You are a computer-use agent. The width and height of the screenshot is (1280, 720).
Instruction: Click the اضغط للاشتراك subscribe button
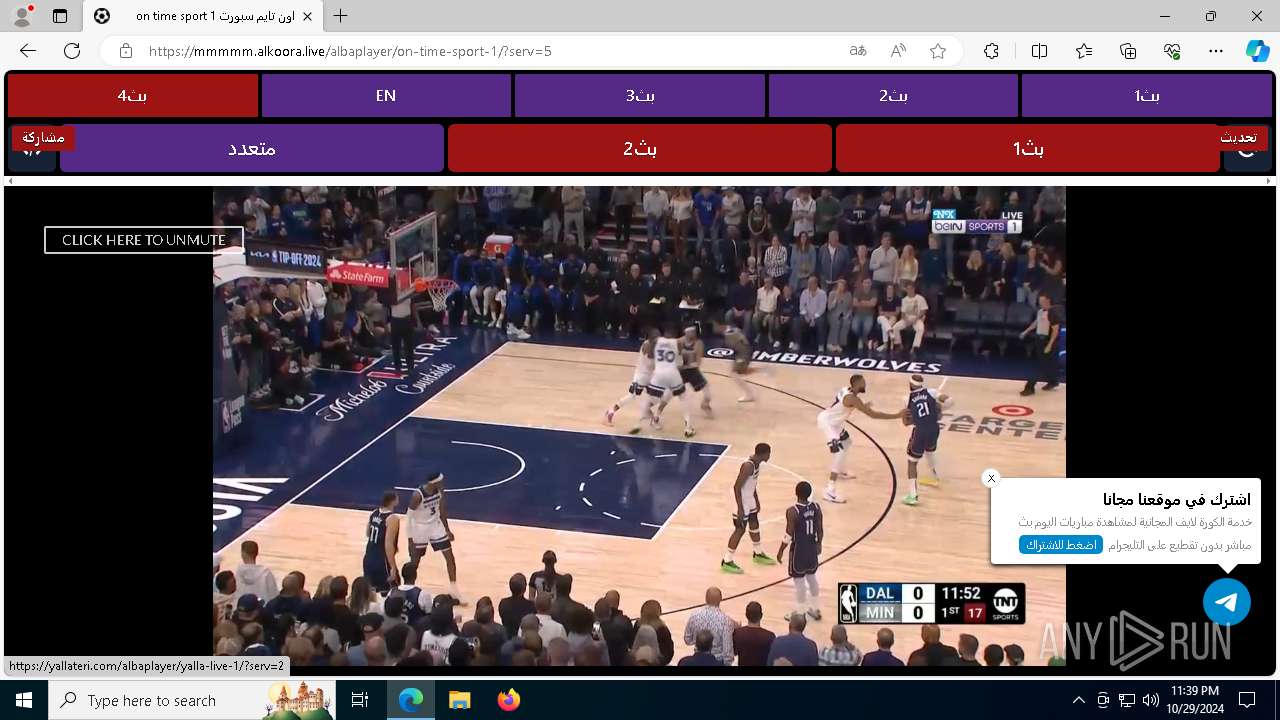[1061, 545]
